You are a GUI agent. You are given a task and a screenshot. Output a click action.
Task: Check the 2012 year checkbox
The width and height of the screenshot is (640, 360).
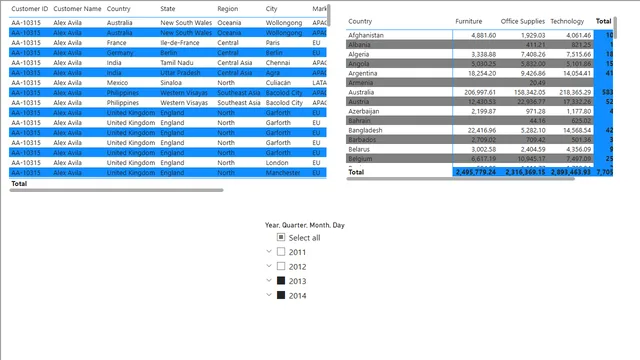pyautogui.click(x=281, y=266)
